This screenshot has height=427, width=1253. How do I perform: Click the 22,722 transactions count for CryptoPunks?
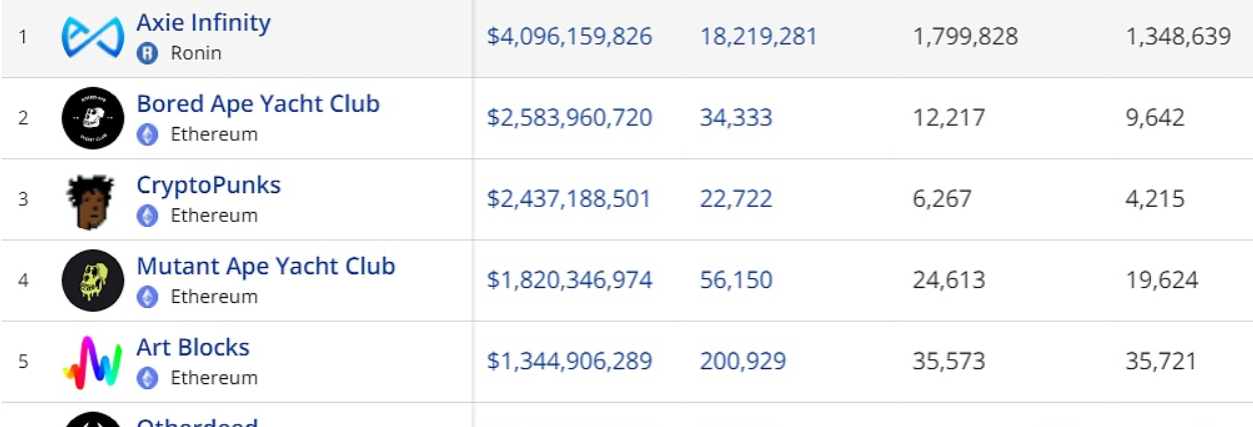tap(736, 199)
